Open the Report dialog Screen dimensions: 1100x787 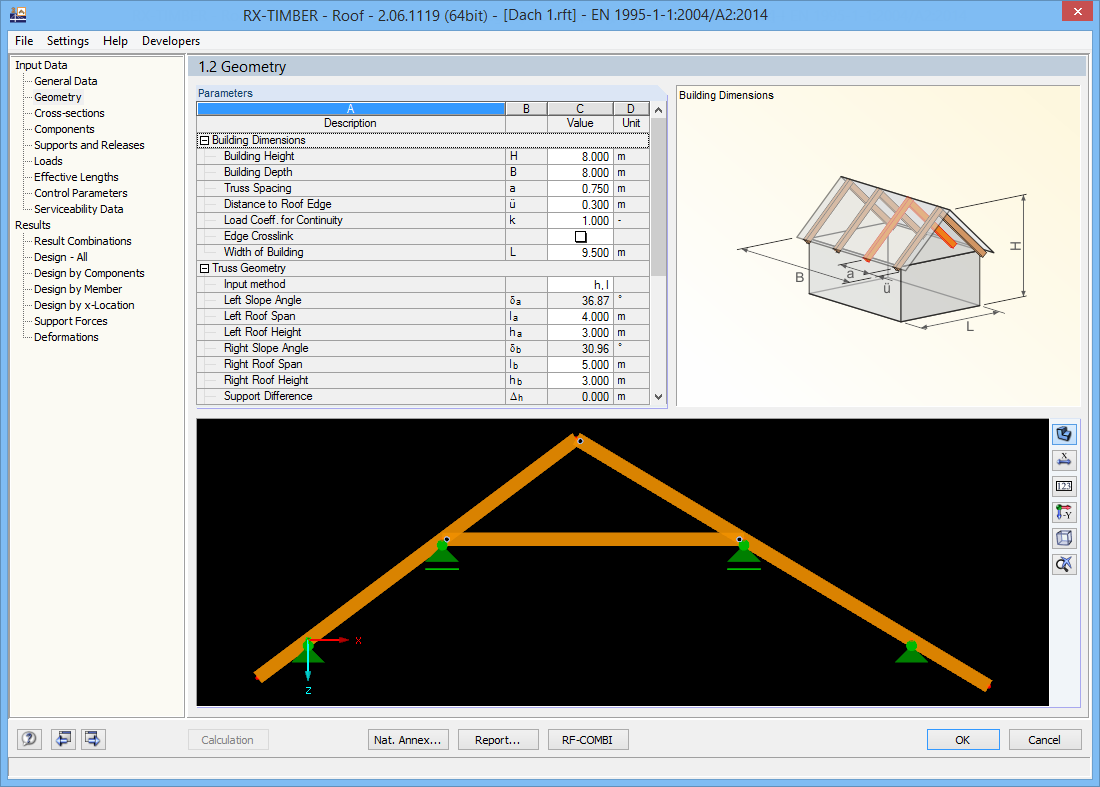[498, 739]
